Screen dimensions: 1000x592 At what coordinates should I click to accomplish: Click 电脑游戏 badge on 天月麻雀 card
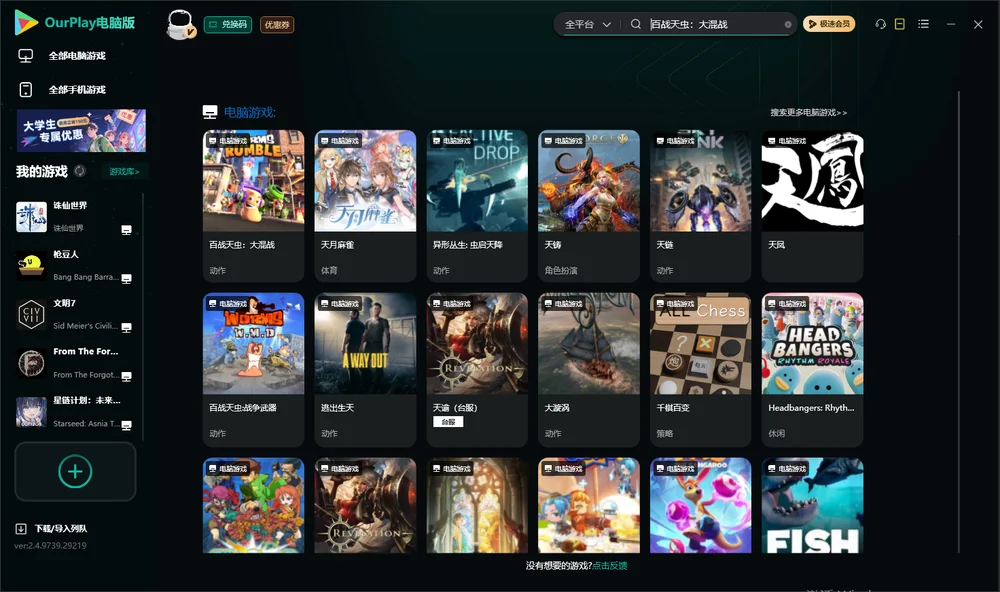339,140
